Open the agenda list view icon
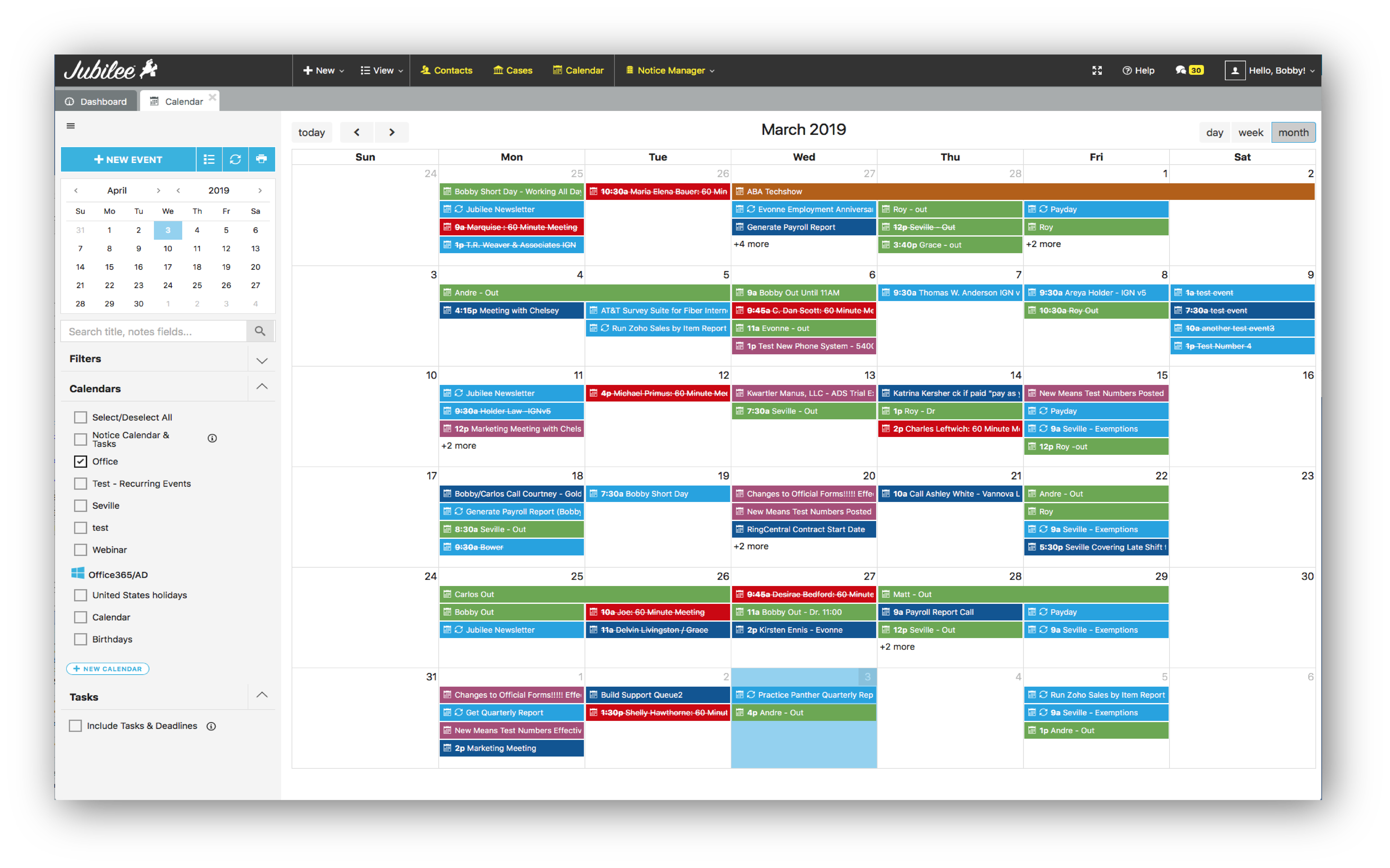Image resolution: width=1390 pixels, height=868 pixels. point(209,160)
